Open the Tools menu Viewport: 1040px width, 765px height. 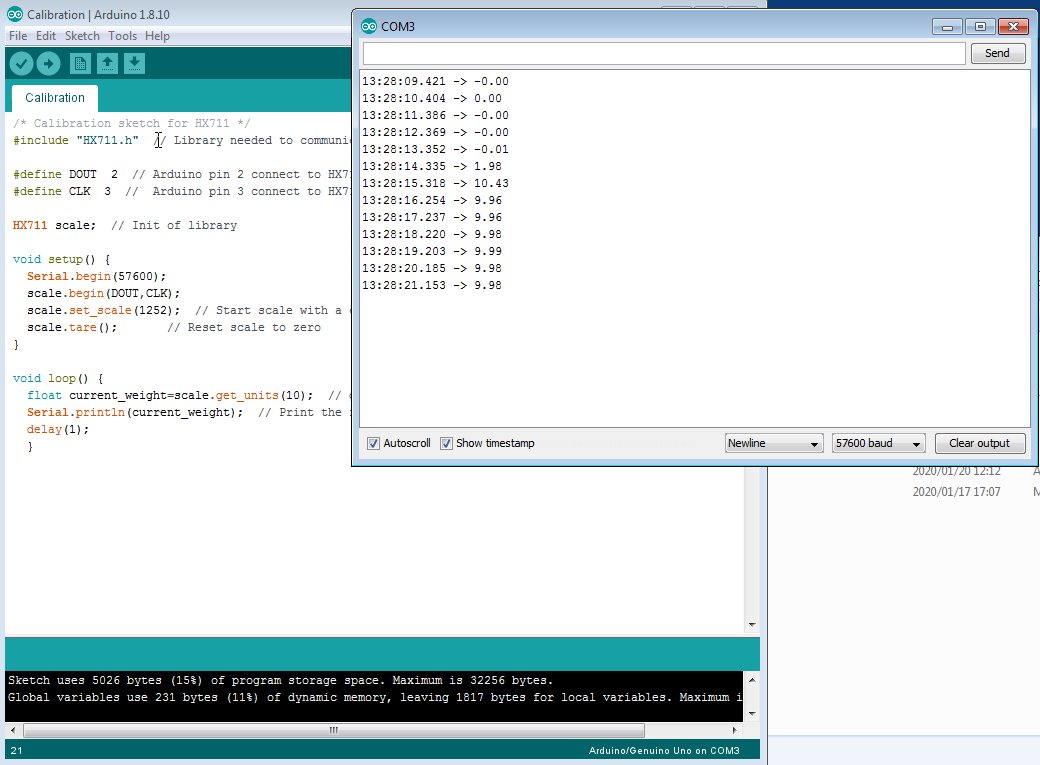(x=123, y=36)
